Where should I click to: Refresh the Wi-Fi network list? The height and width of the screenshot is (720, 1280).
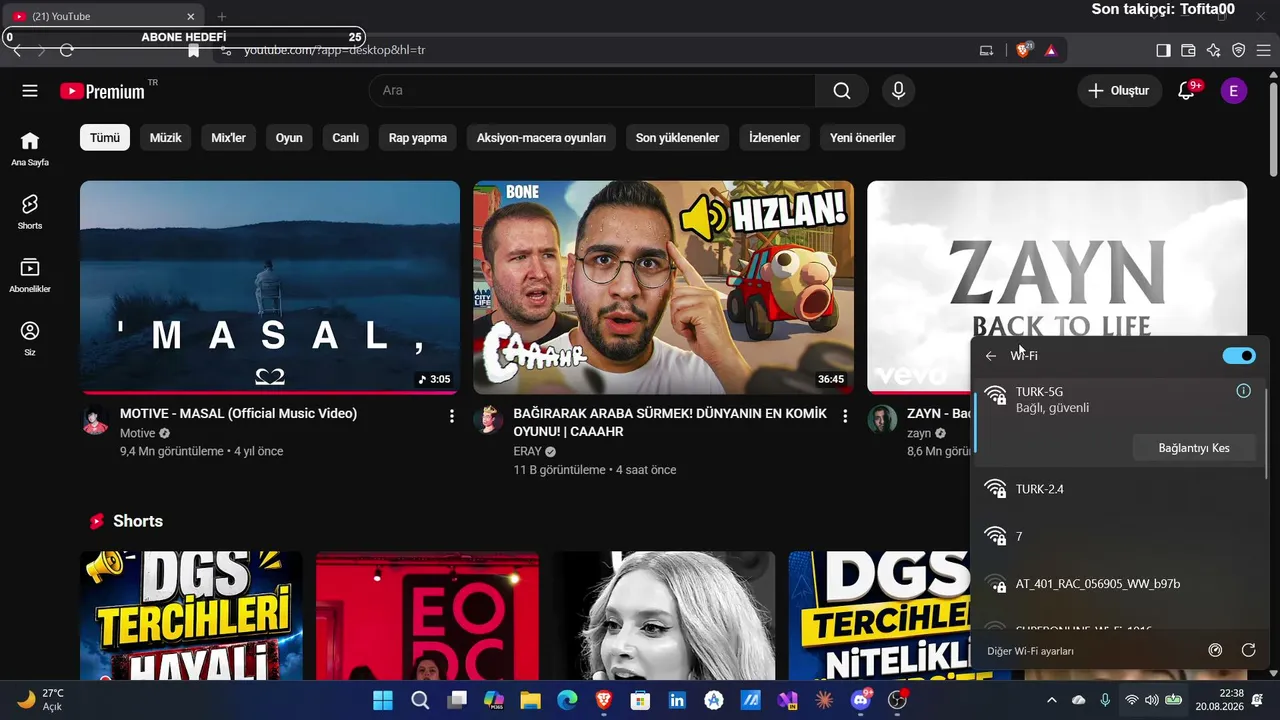coord(1248,650)
